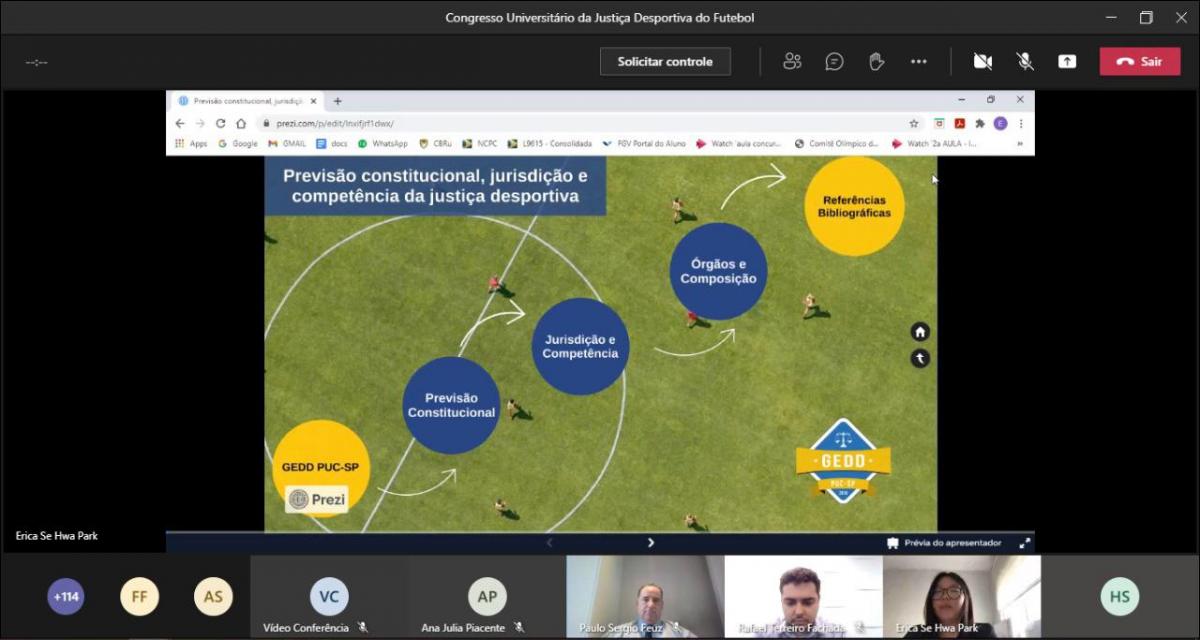Open the meeting chat icon
Viewport: 1200px width, 640px height.
pos(834,62)
